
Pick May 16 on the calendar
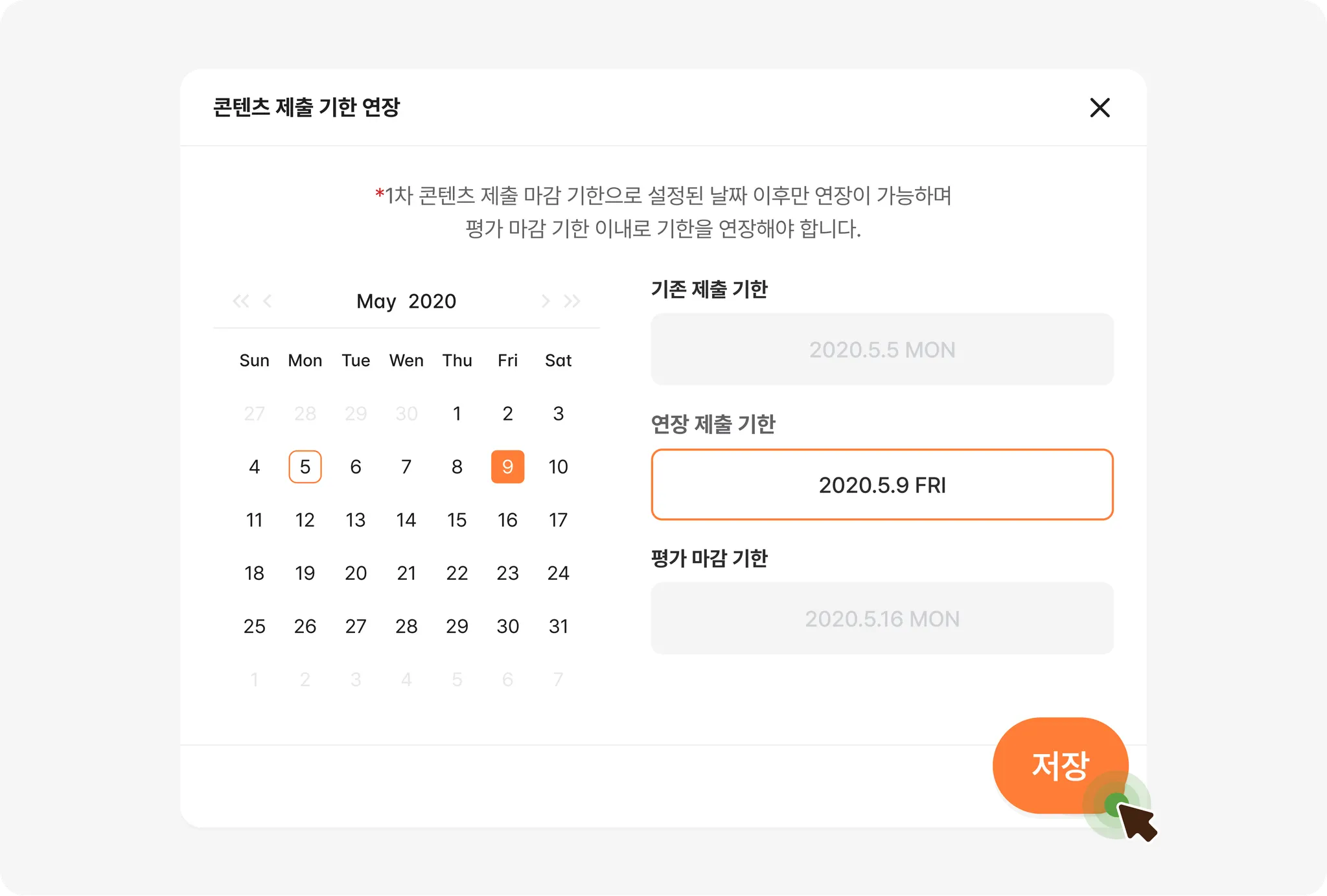(x=507, y=520)
